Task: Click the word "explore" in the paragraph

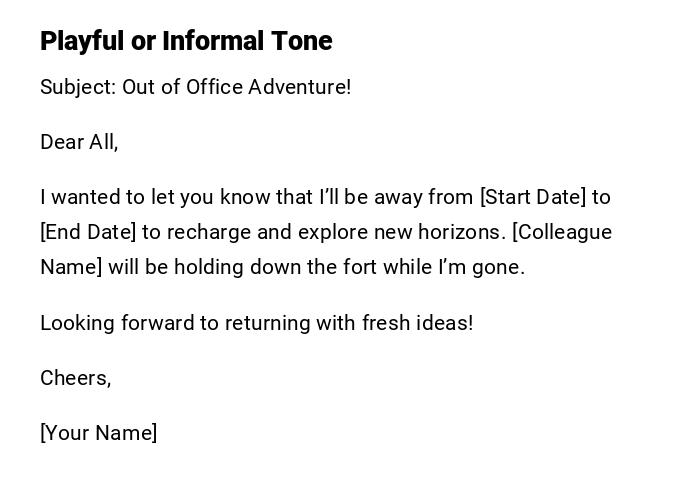Action: [332, 232]
